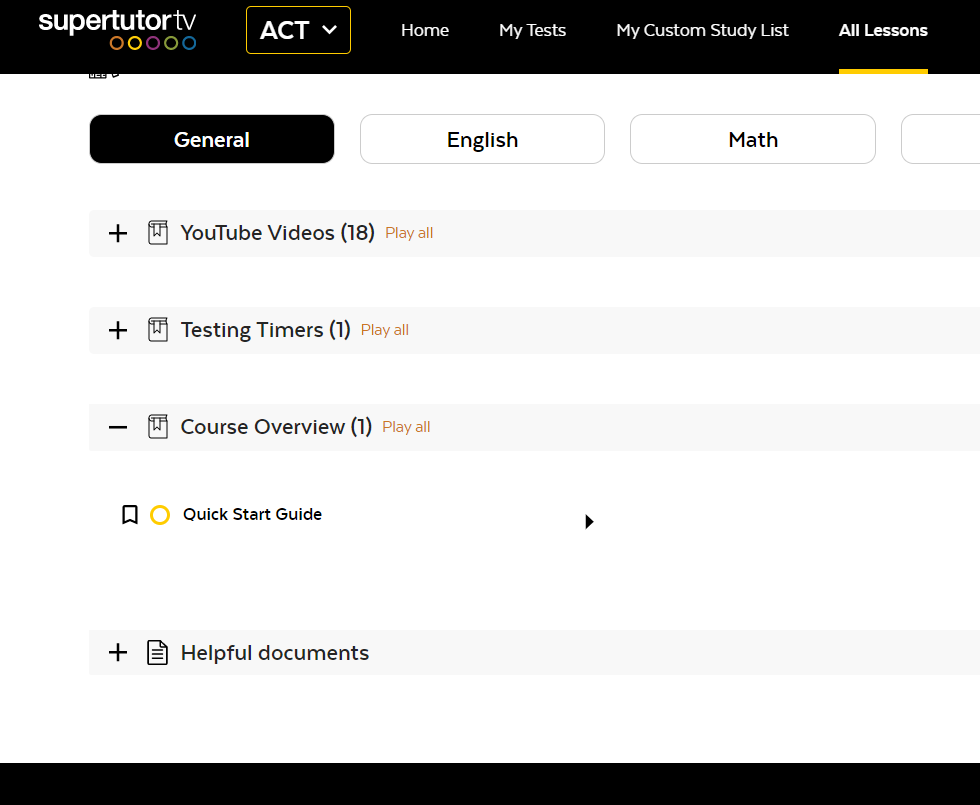Expand the YouTube Videos section
The height and width of the screenshot is (805, 980).
click(118, 233)
